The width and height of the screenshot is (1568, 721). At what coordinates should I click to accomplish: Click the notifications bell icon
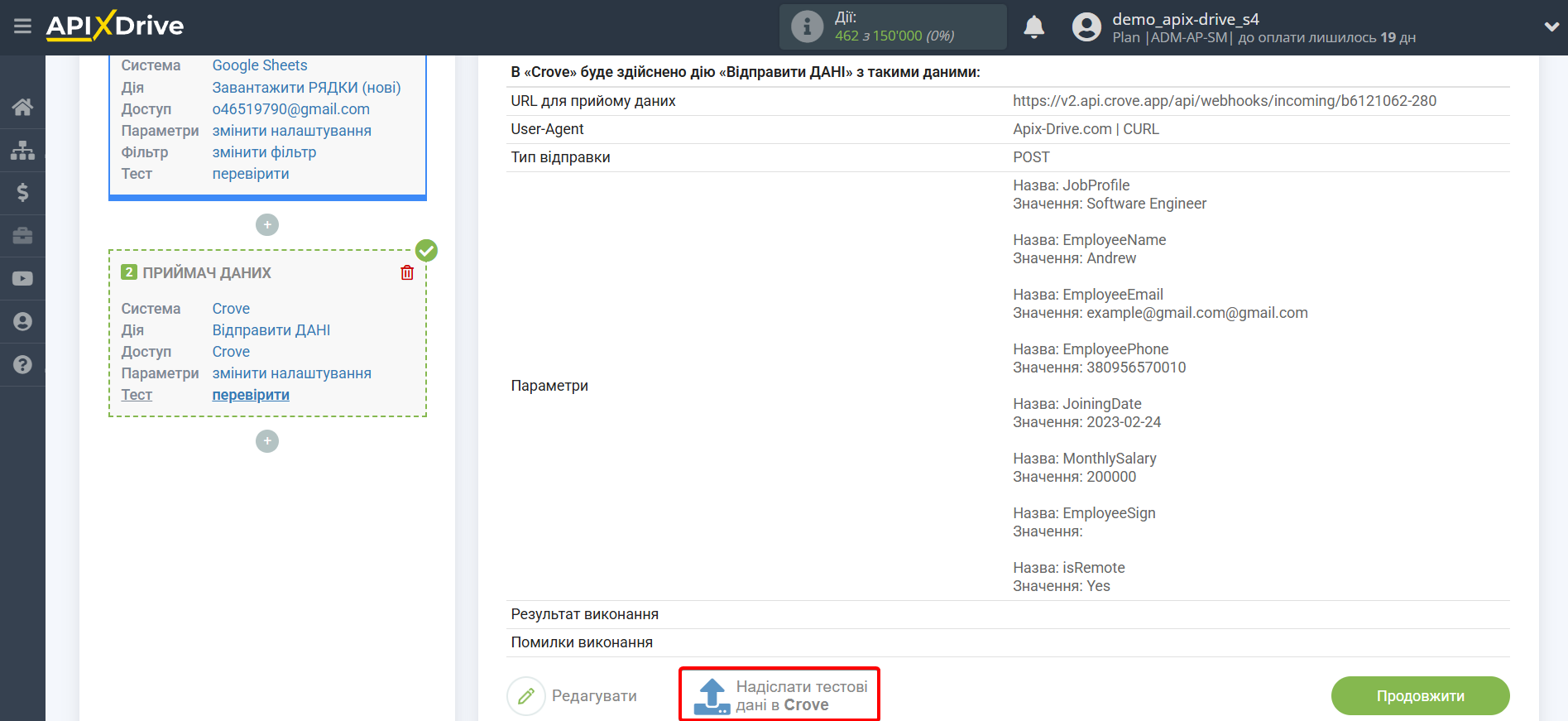[x=1033, y=27]
